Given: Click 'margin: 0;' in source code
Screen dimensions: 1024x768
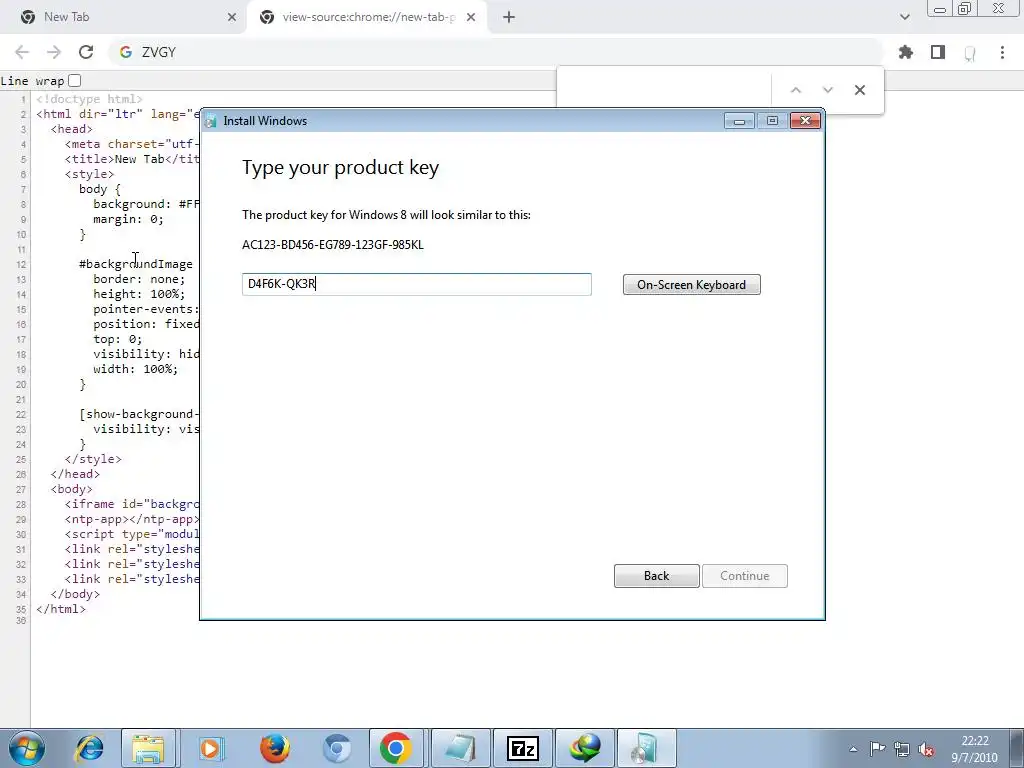Looking at the screenshot, I should click(x=128, y=219).
